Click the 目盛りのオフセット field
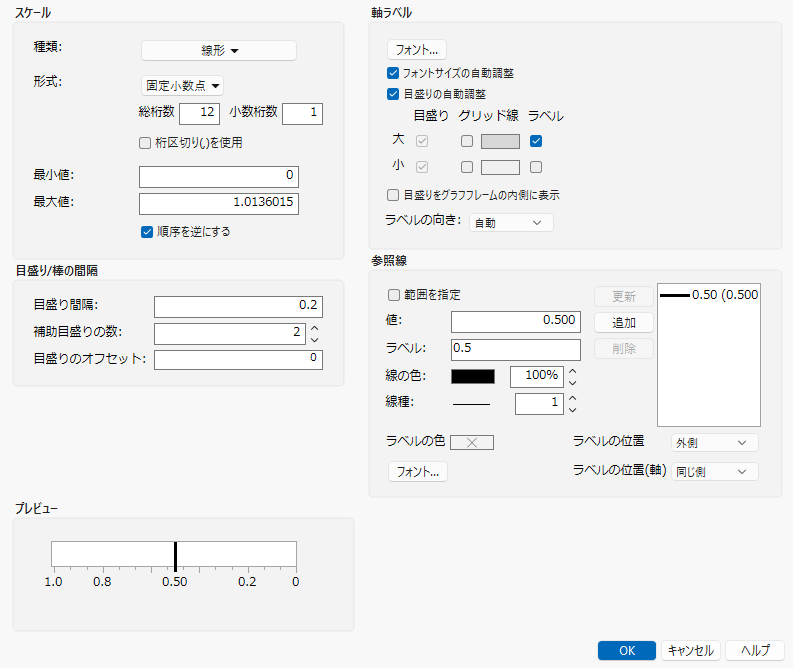 (x=238, y=360)
